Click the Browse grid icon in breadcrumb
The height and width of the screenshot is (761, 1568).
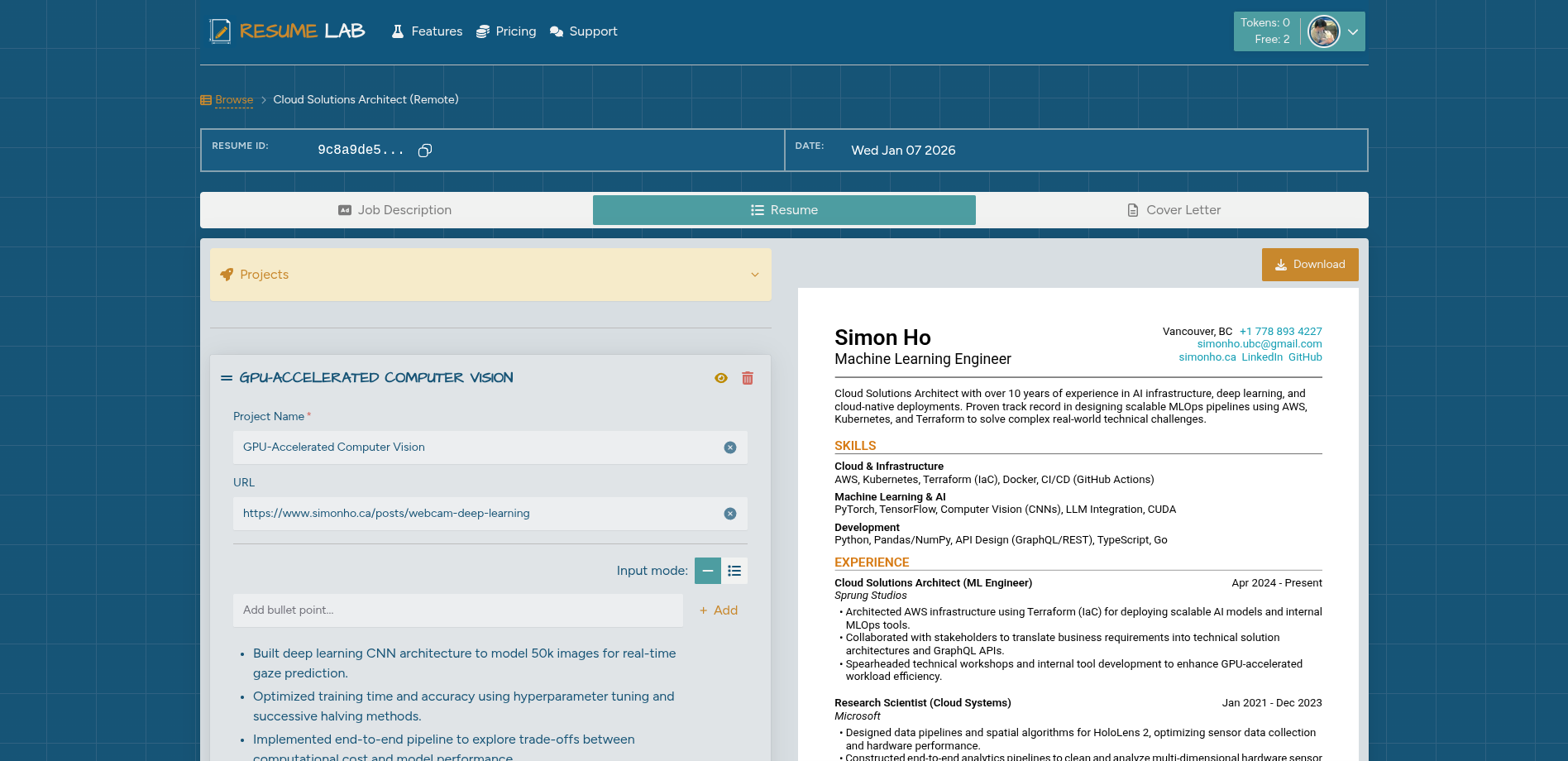coord(204,99)
